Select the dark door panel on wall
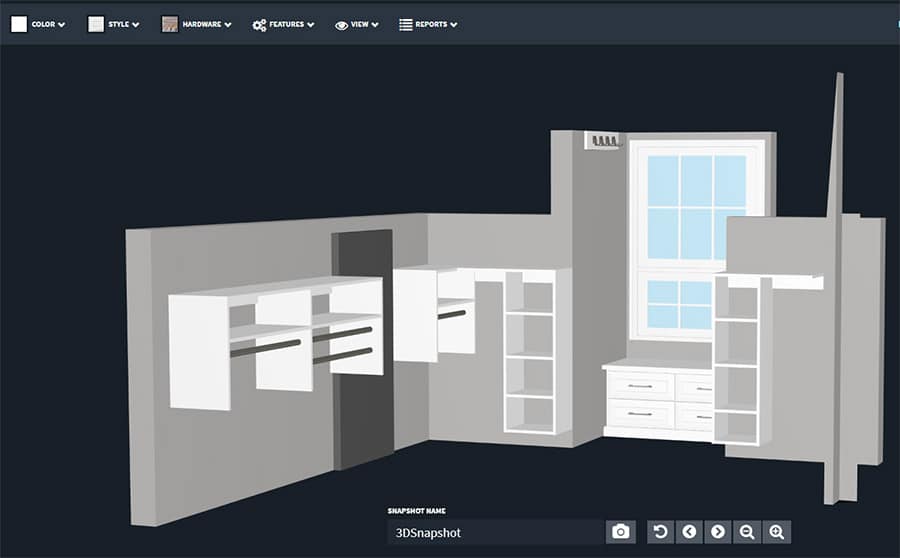The height and width of the screenshot is (558, 900). click(x=363, y=348)
